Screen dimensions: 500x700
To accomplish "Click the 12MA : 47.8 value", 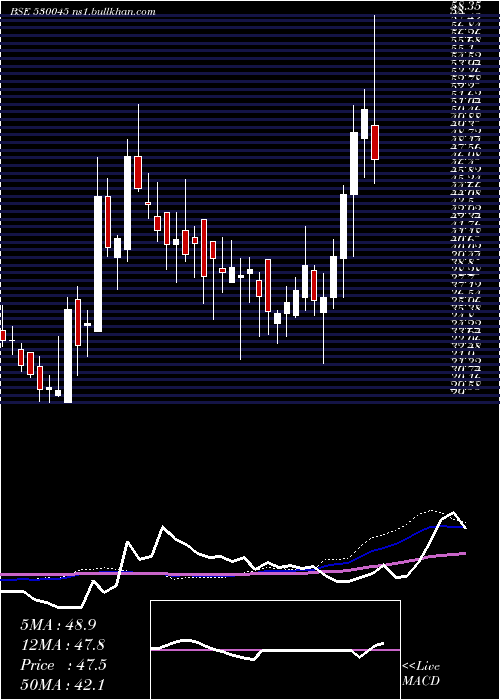I will point(62,645).
